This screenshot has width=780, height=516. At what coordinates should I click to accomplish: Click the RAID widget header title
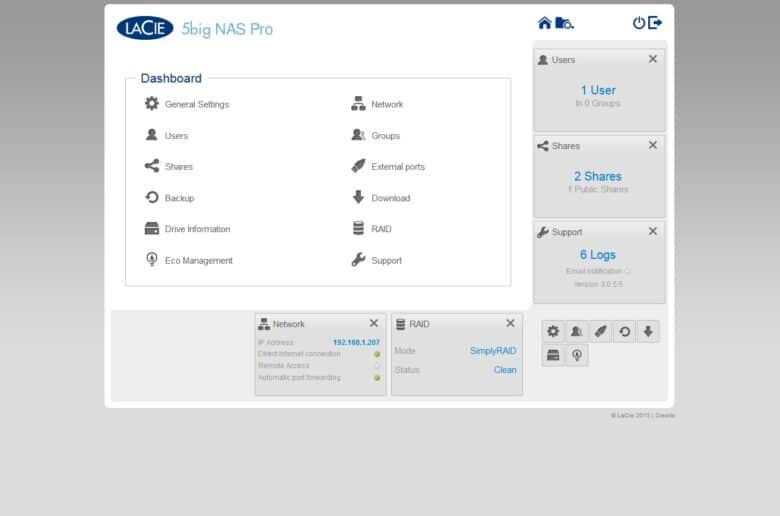point(419,324)
